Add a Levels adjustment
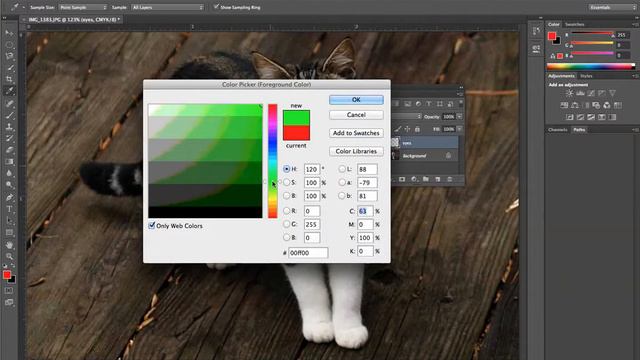640x360 pixels. tap(580, 93)
